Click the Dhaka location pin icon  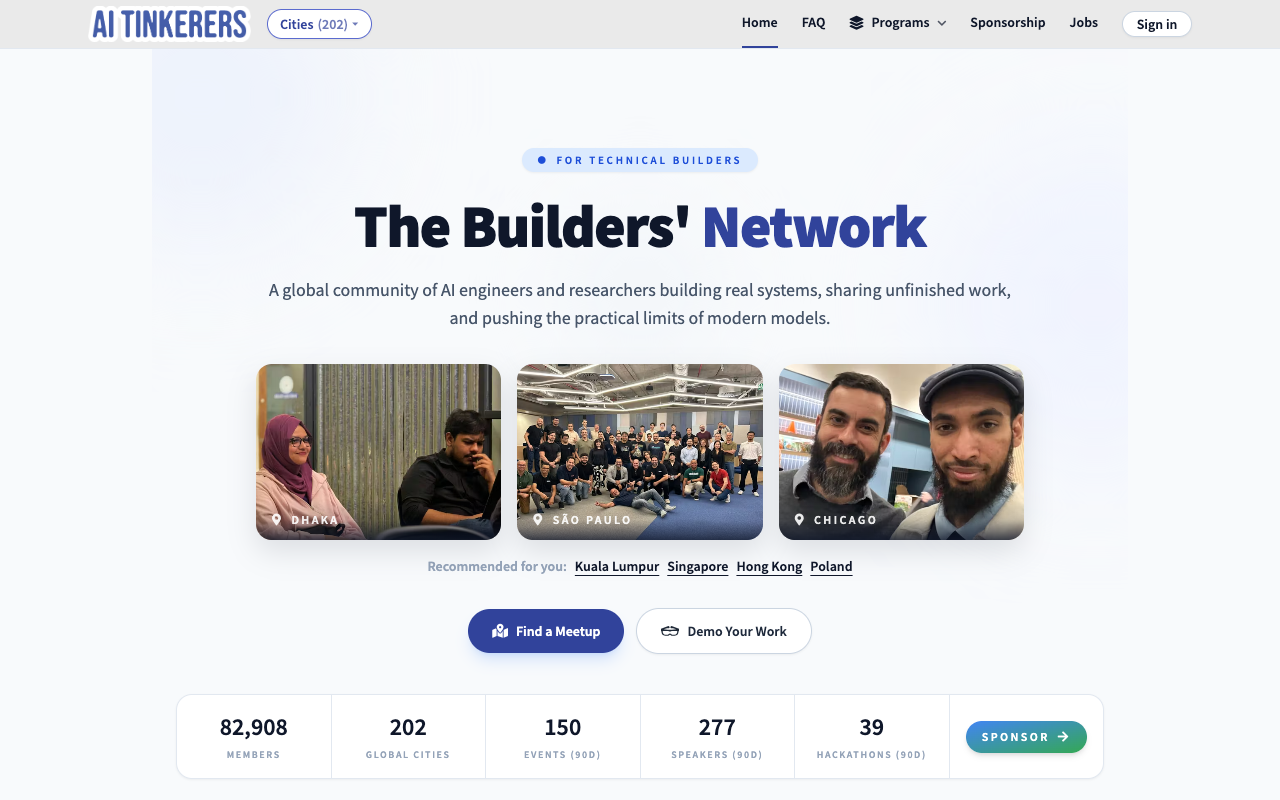coord(276,520)
